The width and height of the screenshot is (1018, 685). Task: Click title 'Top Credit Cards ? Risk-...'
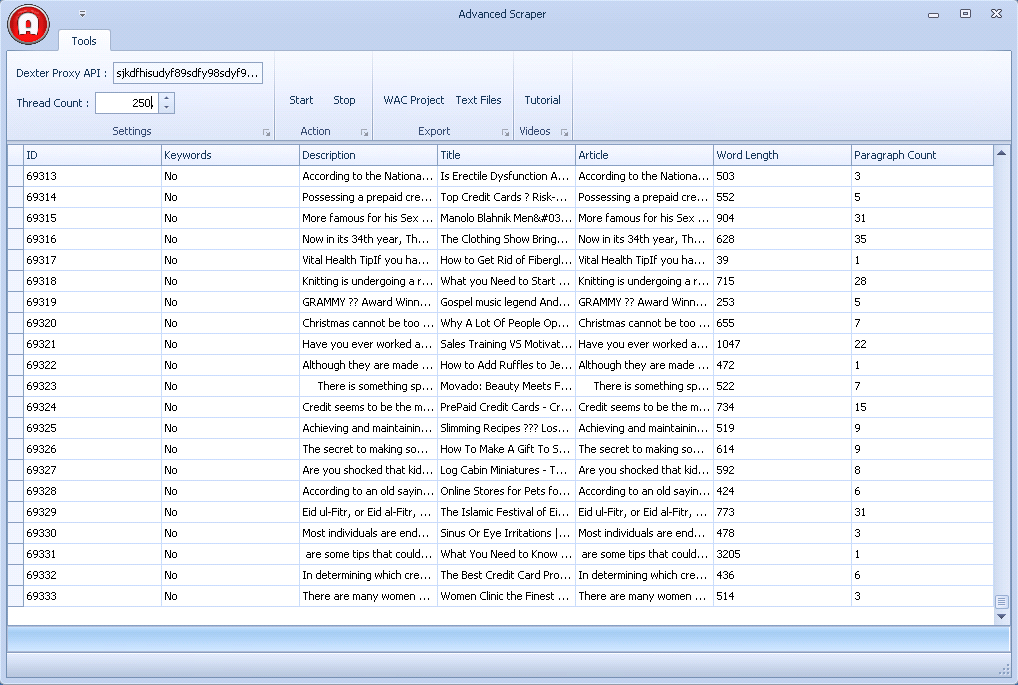click(506, 197)
